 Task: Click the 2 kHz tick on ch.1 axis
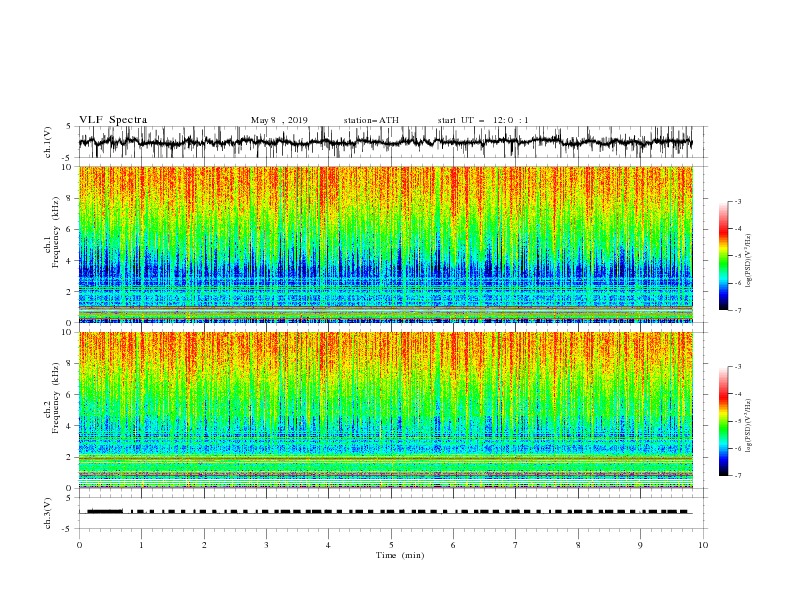[x=70, y=292]
